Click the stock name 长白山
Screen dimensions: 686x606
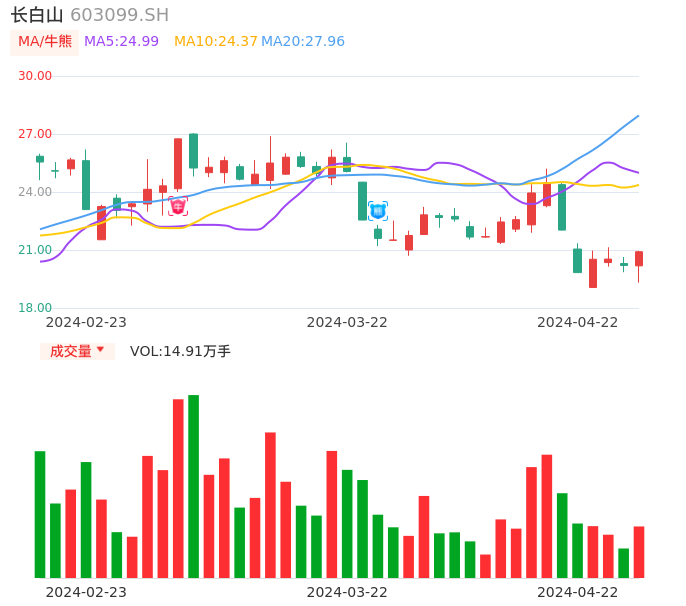click(x=37, y=15)
